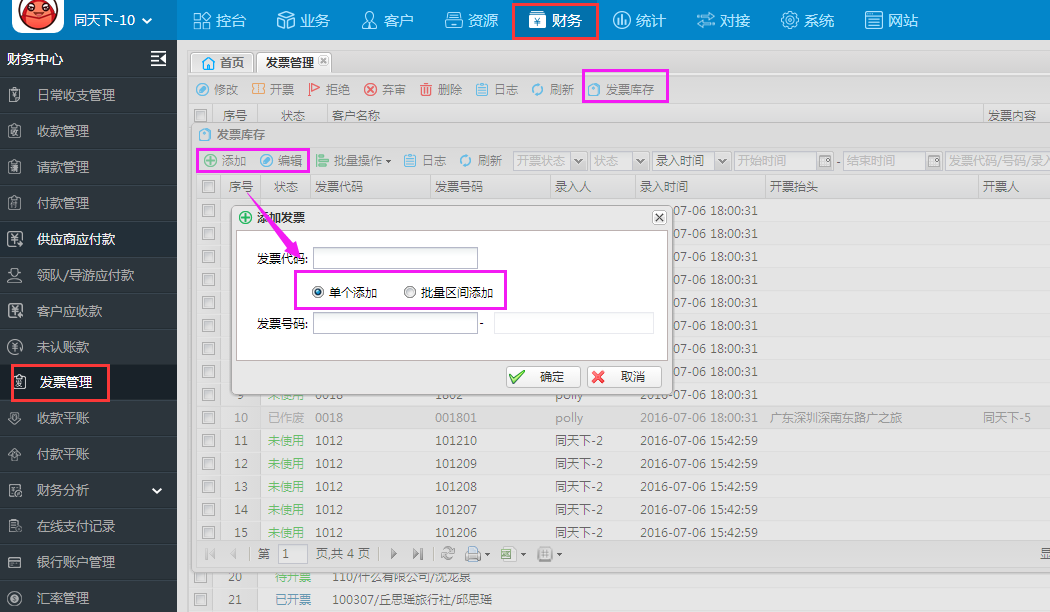Expand the 录入时间 dropdown

(x=722, y=161)
